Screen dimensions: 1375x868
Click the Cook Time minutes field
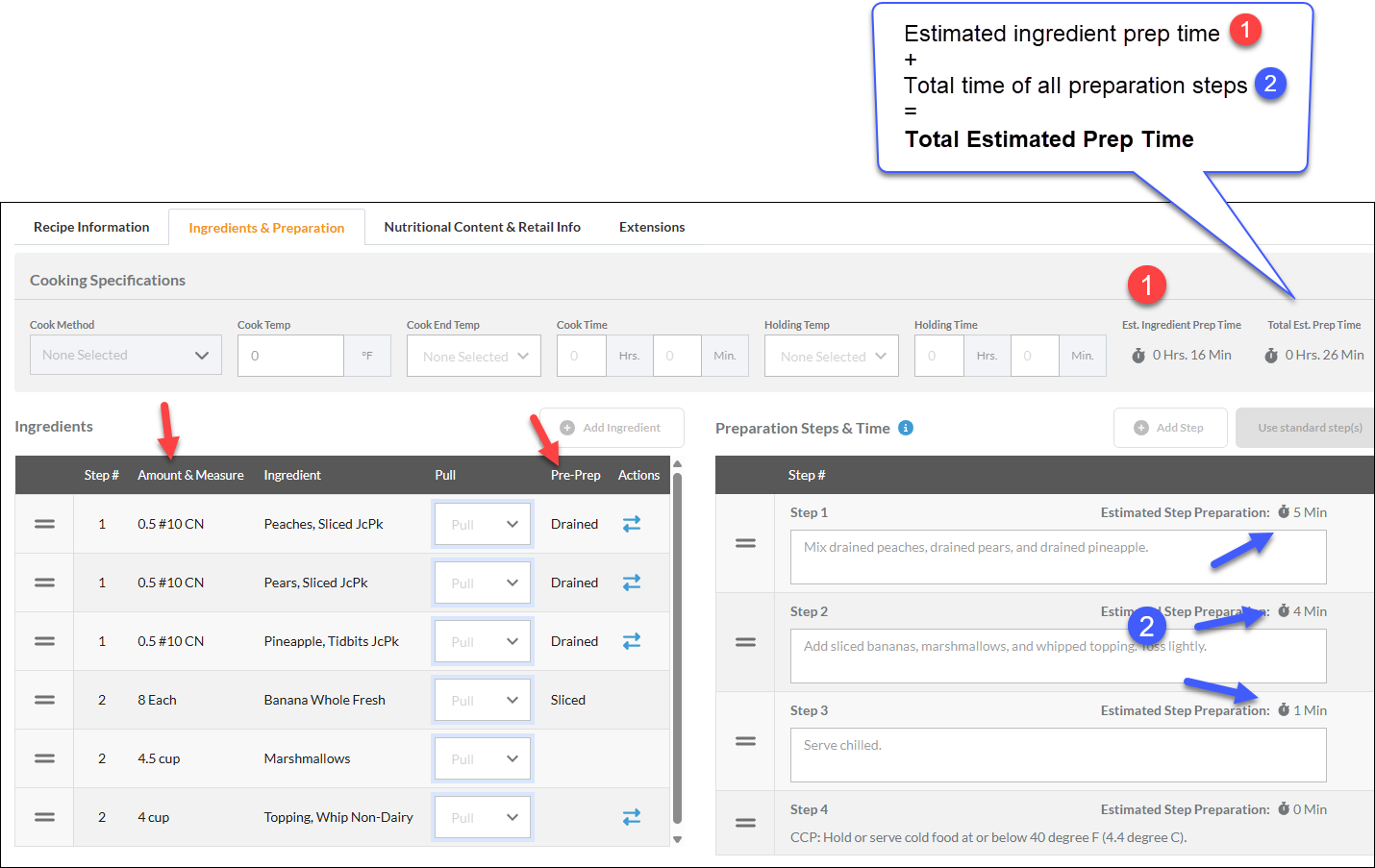click(x=677, y=356)
